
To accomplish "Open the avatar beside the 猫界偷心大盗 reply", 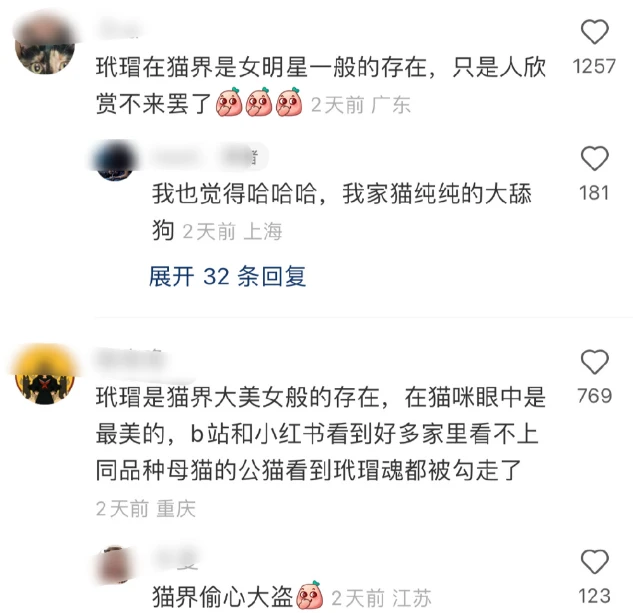I will (115, 565).
